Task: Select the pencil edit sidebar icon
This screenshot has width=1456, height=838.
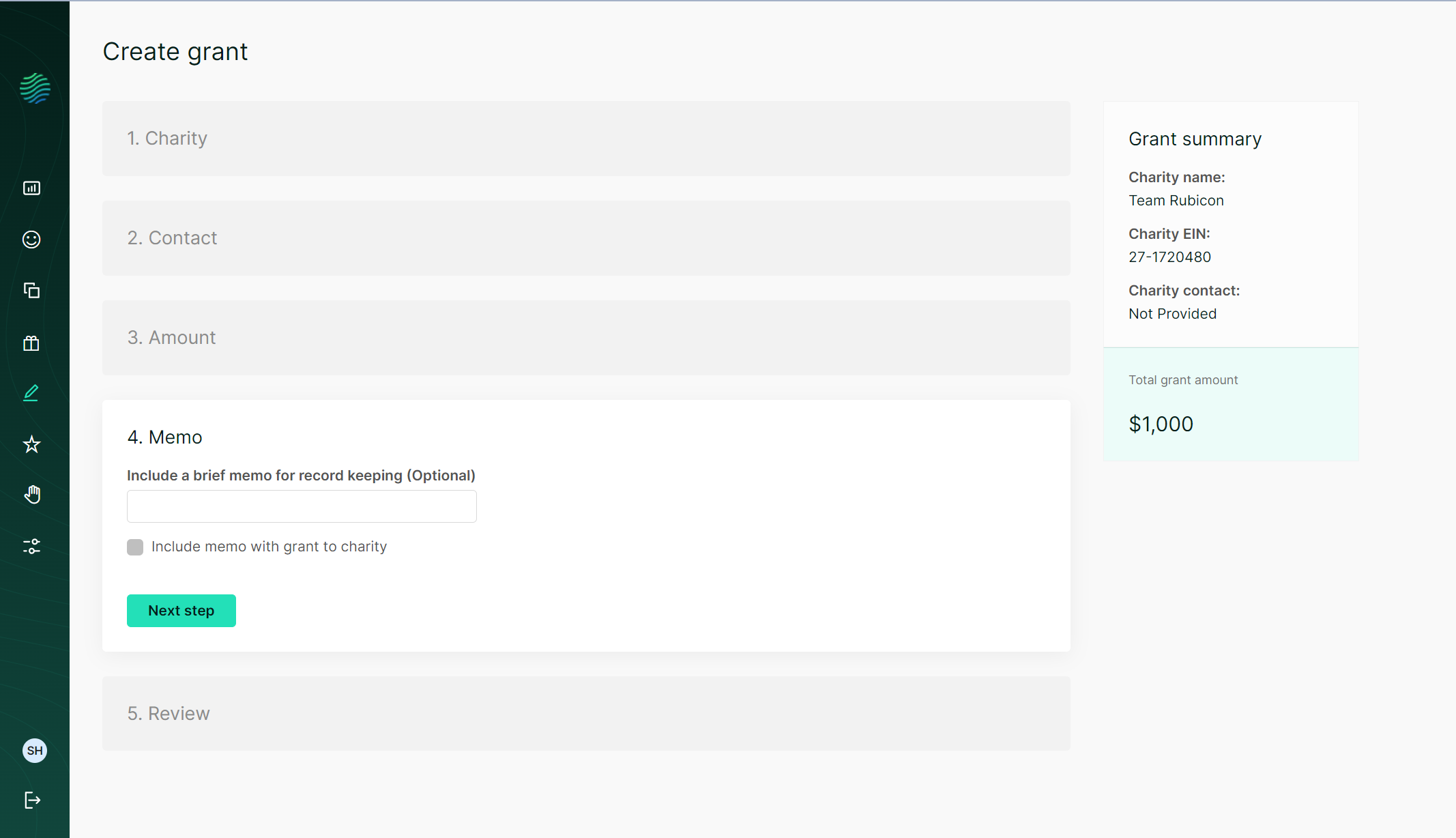Action: pos(32,393)
